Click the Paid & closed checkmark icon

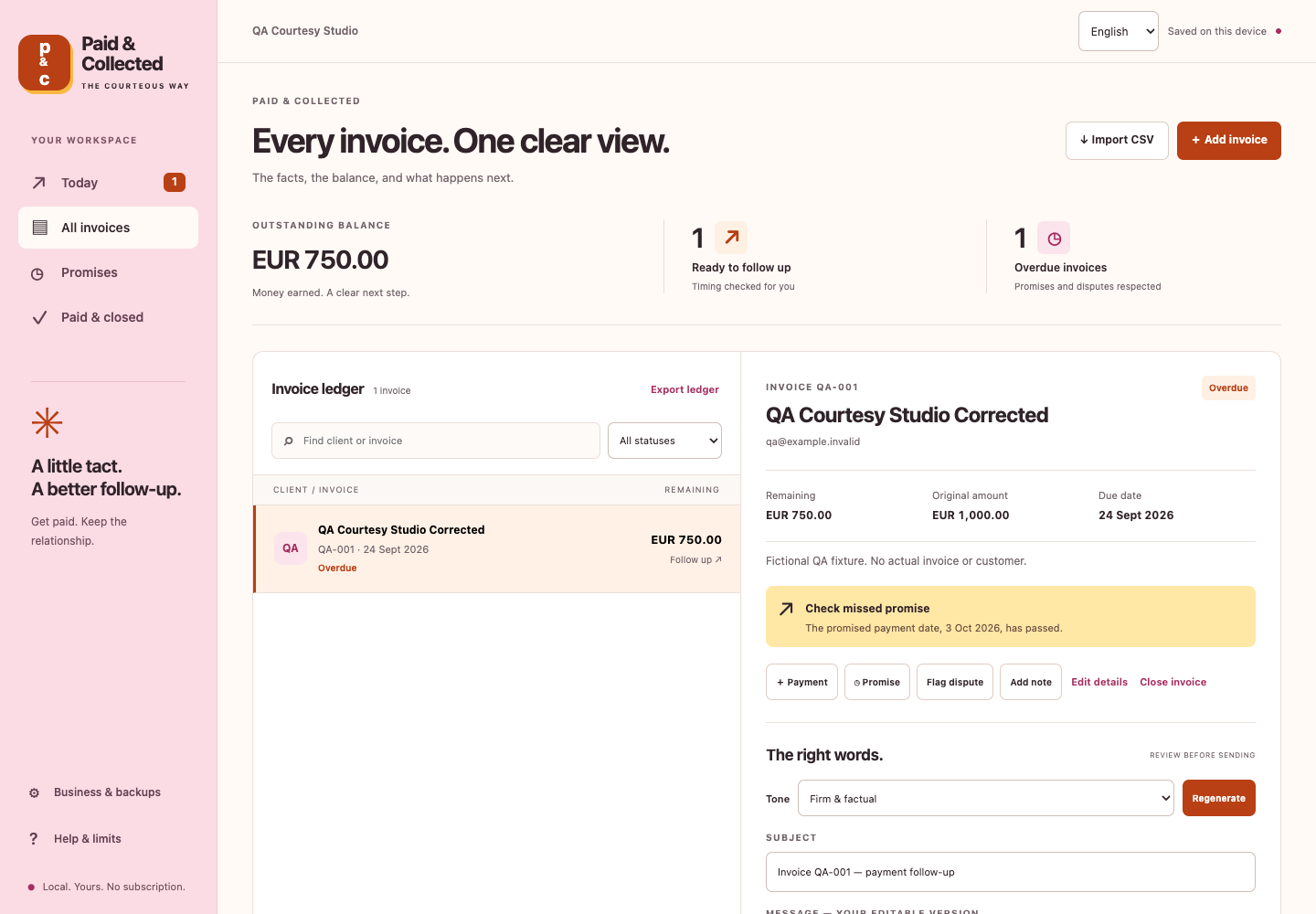39,317
